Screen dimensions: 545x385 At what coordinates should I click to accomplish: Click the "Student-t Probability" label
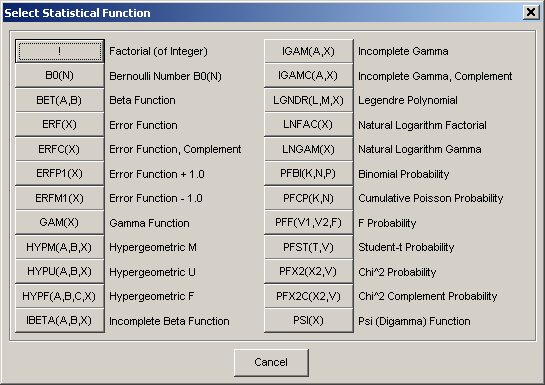coord(406,247)
